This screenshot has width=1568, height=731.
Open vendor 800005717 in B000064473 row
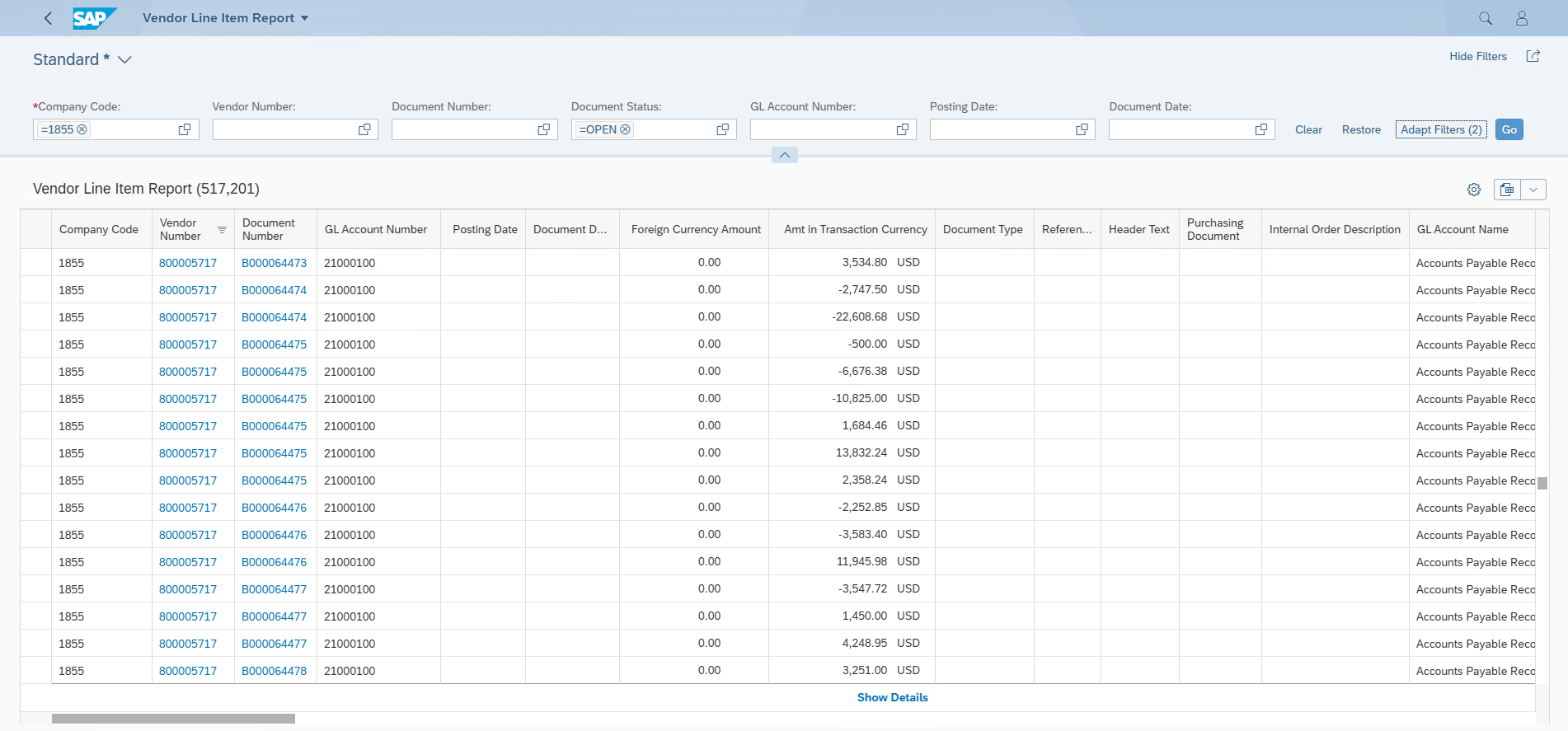click(x=188, y=263)
